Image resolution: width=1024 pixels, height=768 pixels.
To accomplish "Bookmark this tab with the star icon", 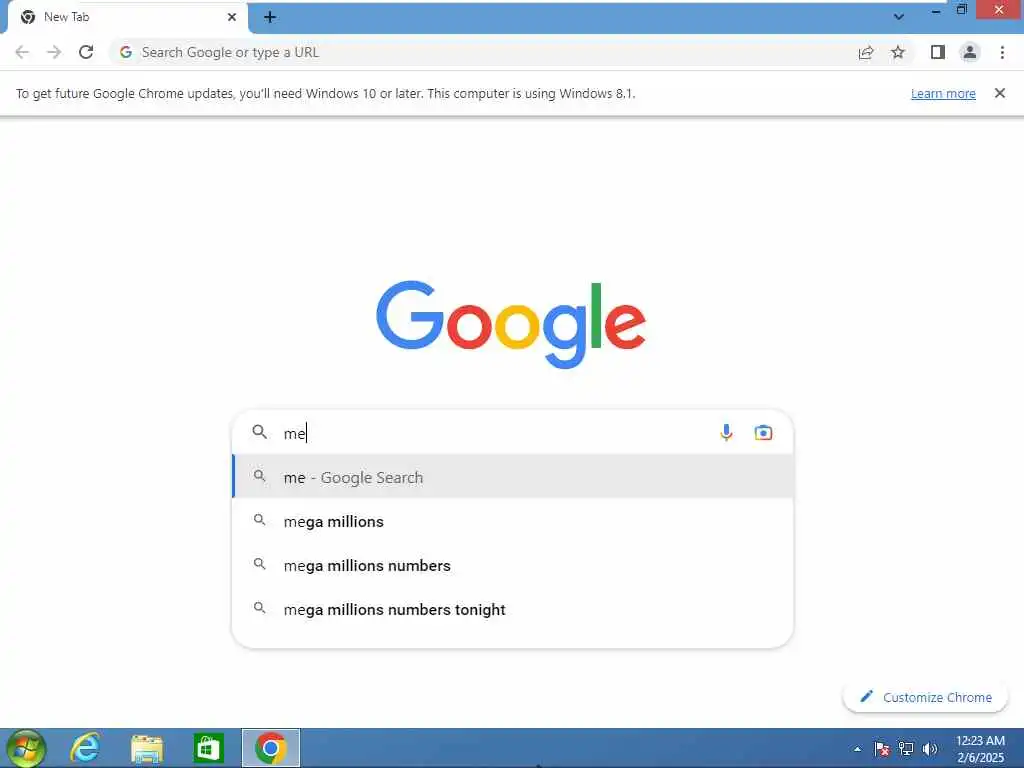I will click(898, 52).
